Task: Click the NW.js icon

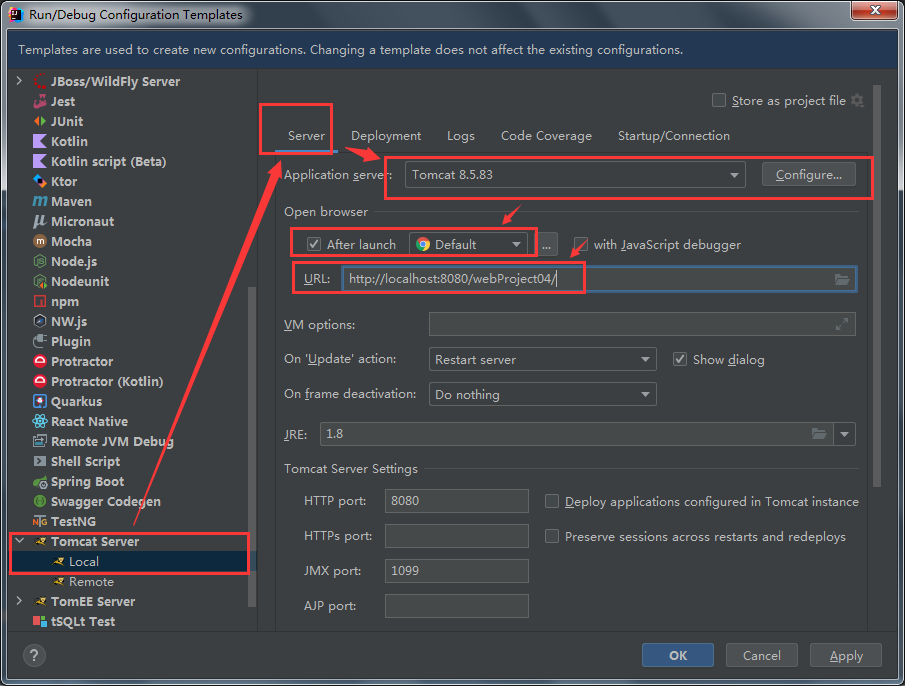Action: 40,321
